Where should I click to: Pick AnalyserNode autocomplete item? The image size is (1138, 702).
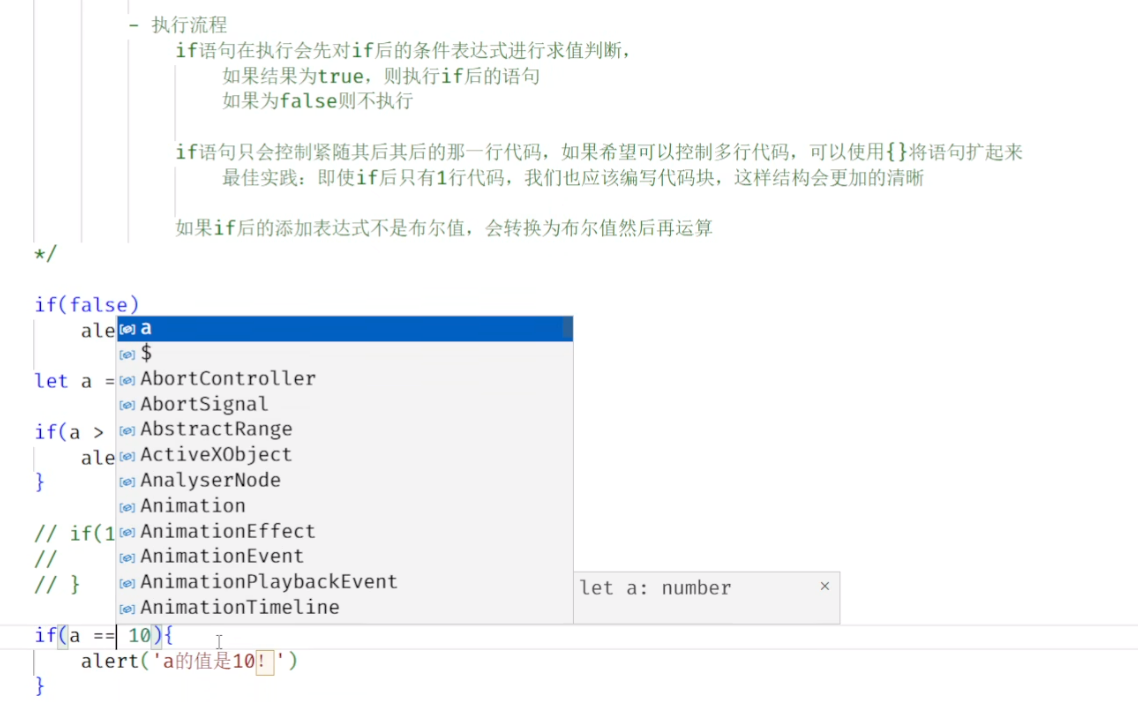(x=345, y=481)
